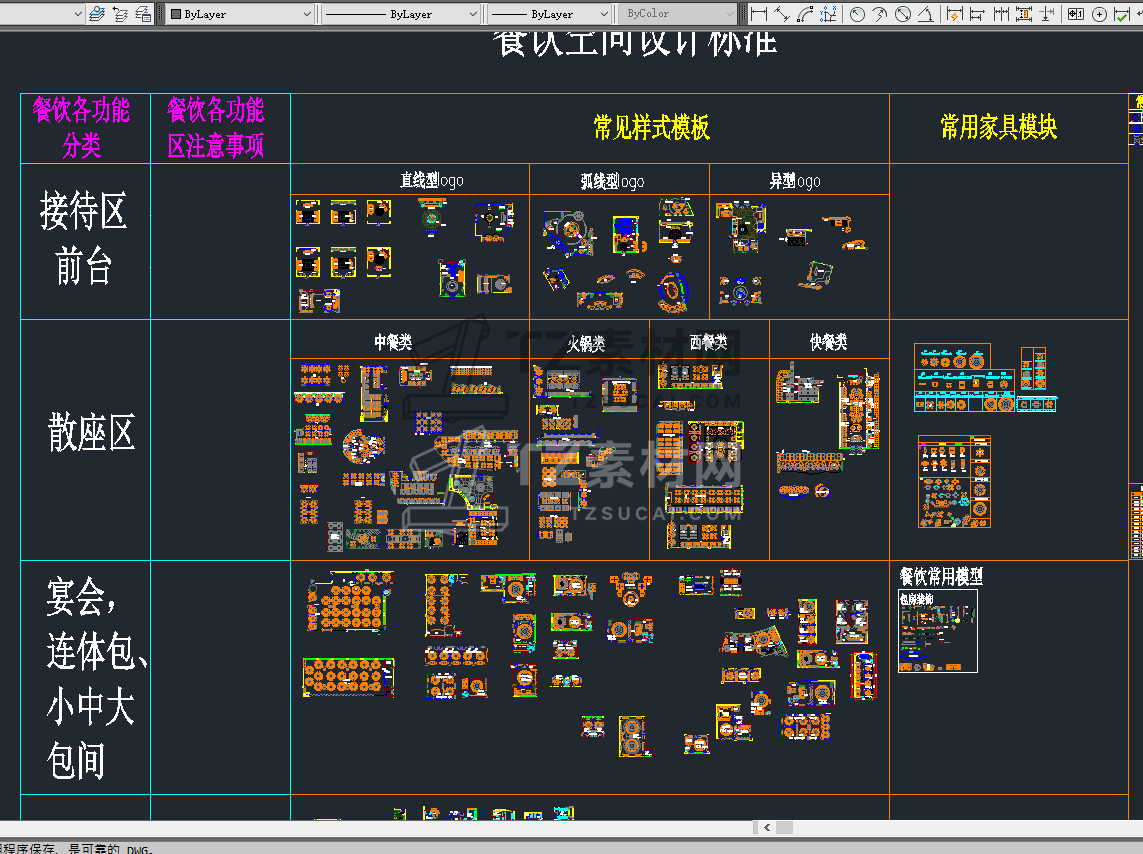Select the Ordinate dimension tool
This screenshot has height=854, width=1143.
(828, 13)
